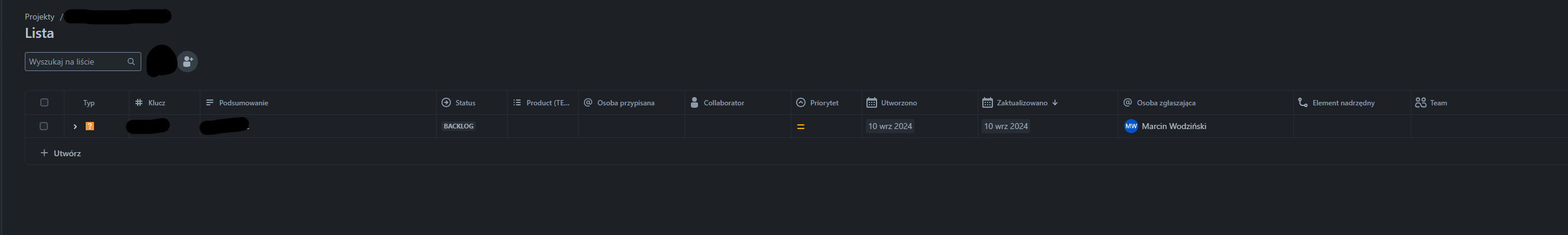Click the Utwórz create button
Image resolution: width=1568 pixels, height=235 pixels.
tap(60, 153)
